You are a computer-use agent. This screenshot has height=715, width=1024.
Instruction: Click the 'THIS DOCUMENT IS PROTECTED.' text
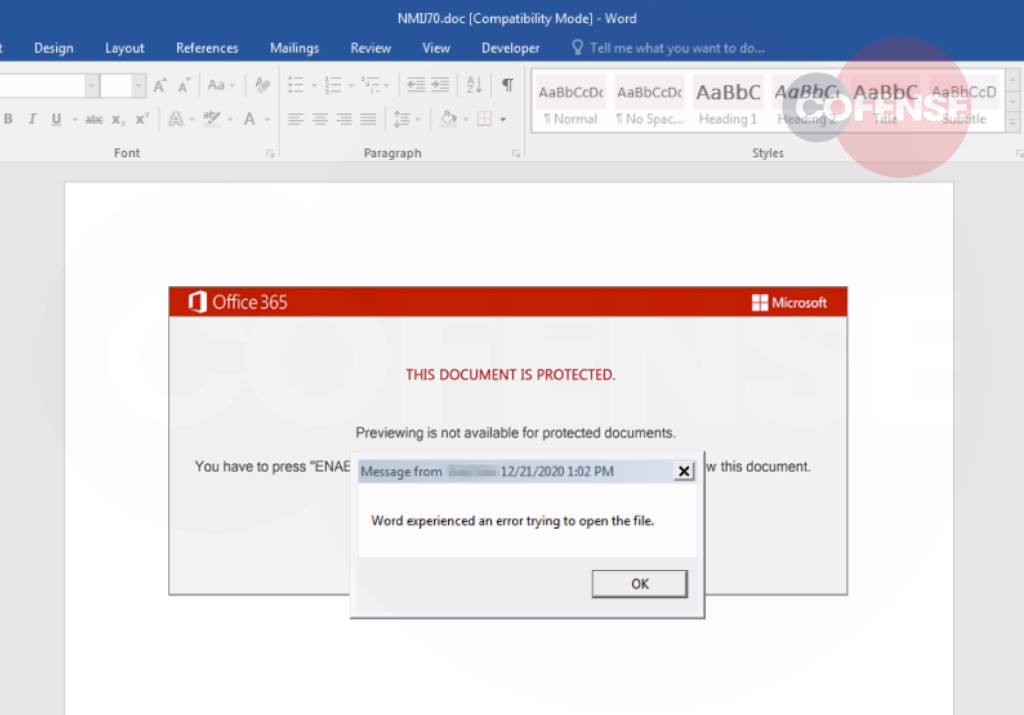coord(510,375)
